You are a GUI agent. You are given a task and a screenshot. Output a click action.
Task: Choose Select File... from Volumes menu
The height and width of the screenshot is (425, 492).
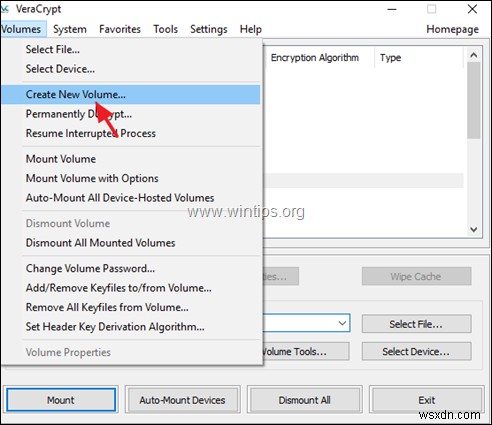[131, 49]
